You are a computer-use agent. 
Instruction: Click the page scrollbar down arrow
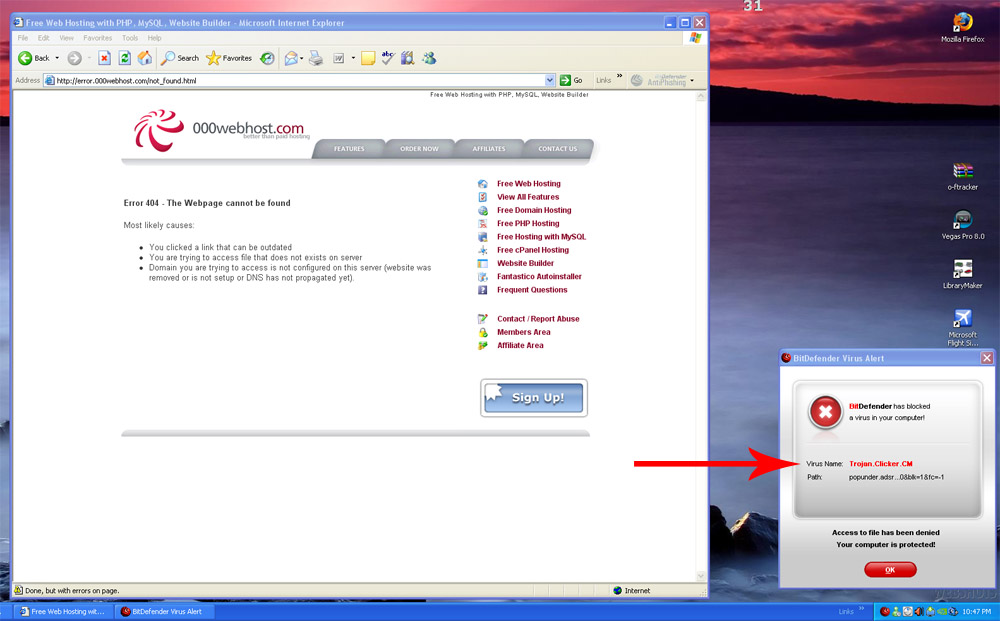click(701, 576)
